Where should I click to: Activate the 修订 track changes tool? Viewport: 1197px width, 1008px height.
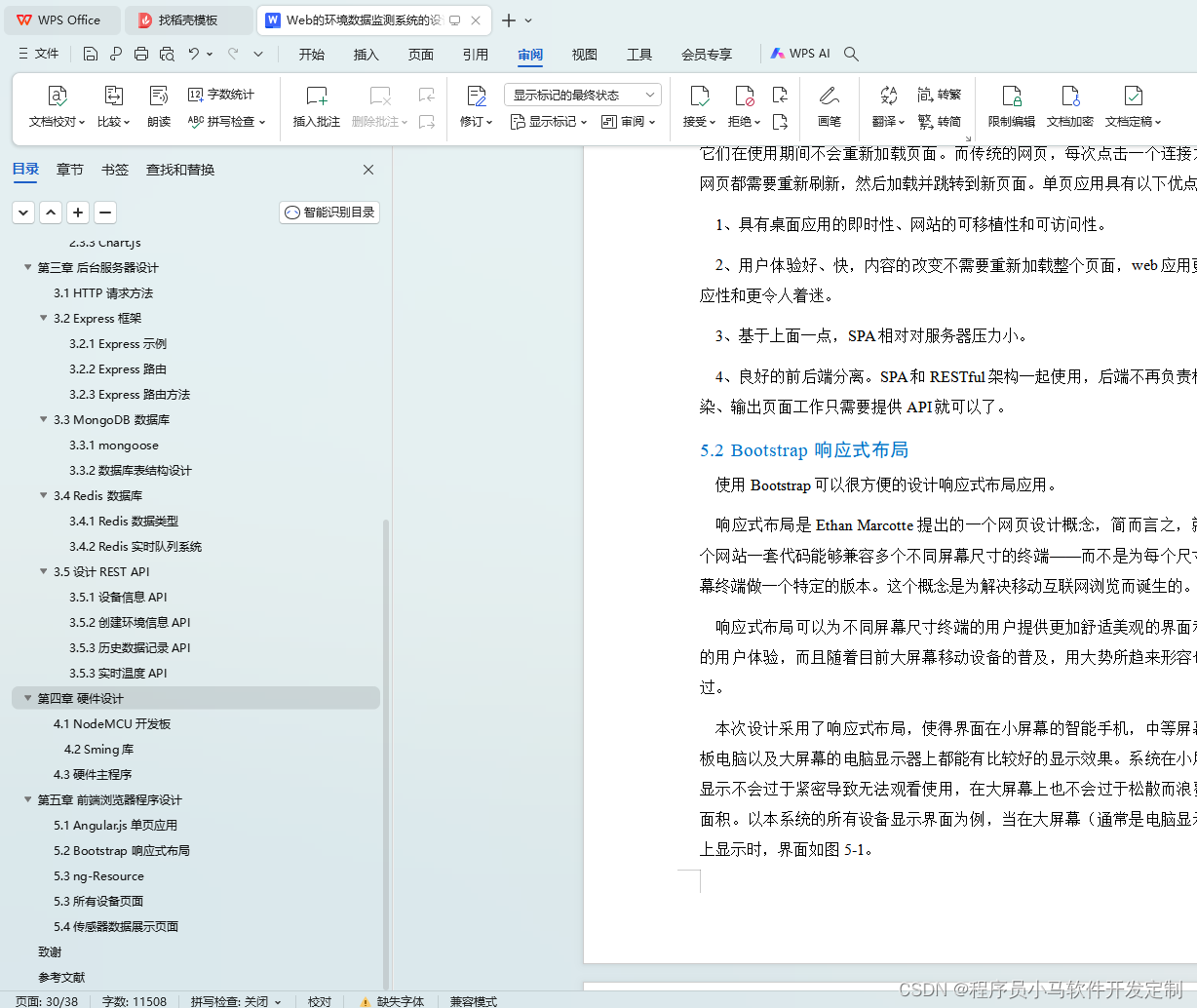click(472, 104)
